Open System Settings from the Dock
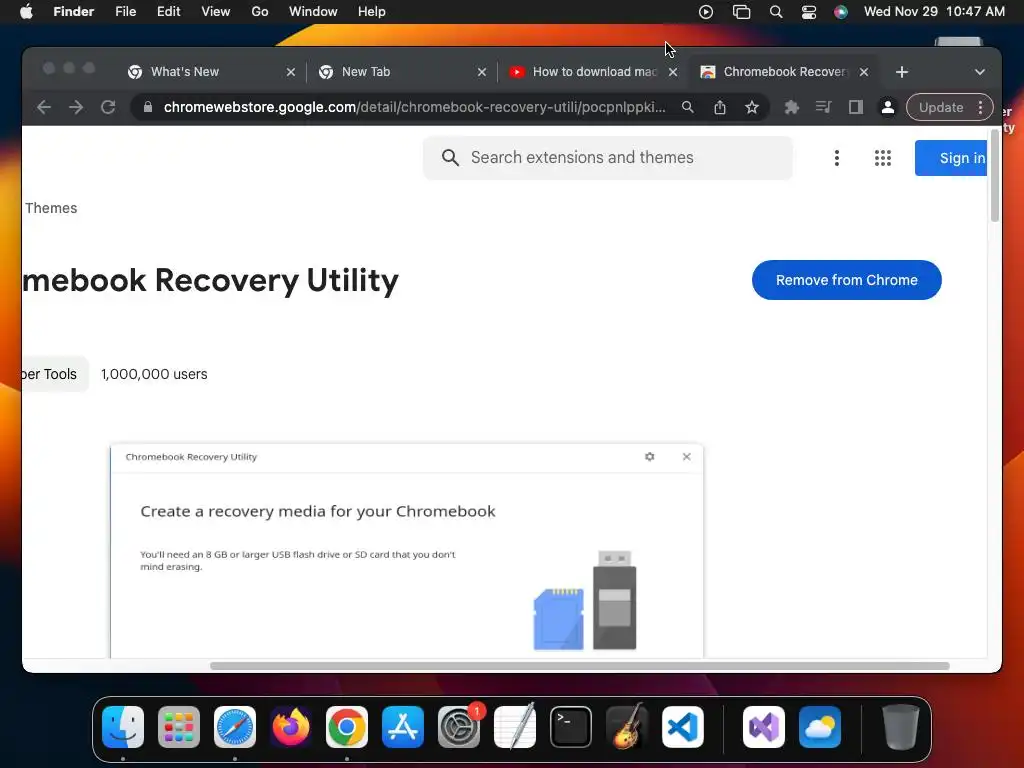Image resolution: width=1024 pixels, height=768 pixels. pos(459,727)
